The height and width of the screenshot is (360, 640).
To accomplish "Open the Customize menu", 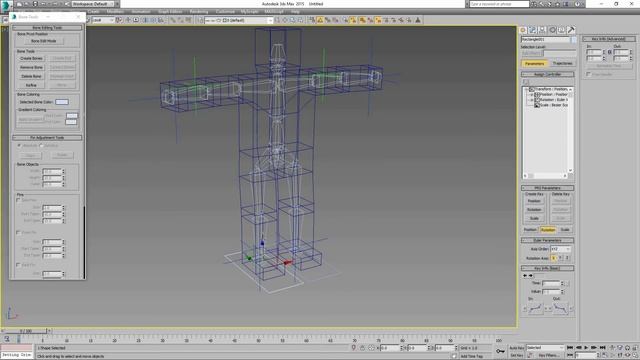I will coord(225,12).
